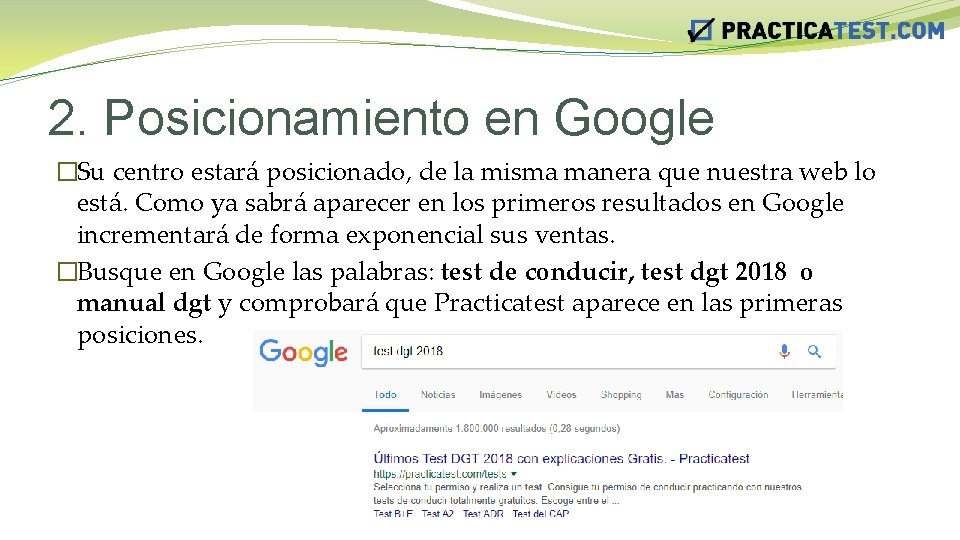Open the Más tab
The width and height of the screenshot is (960, 540).
coord(674,395)
